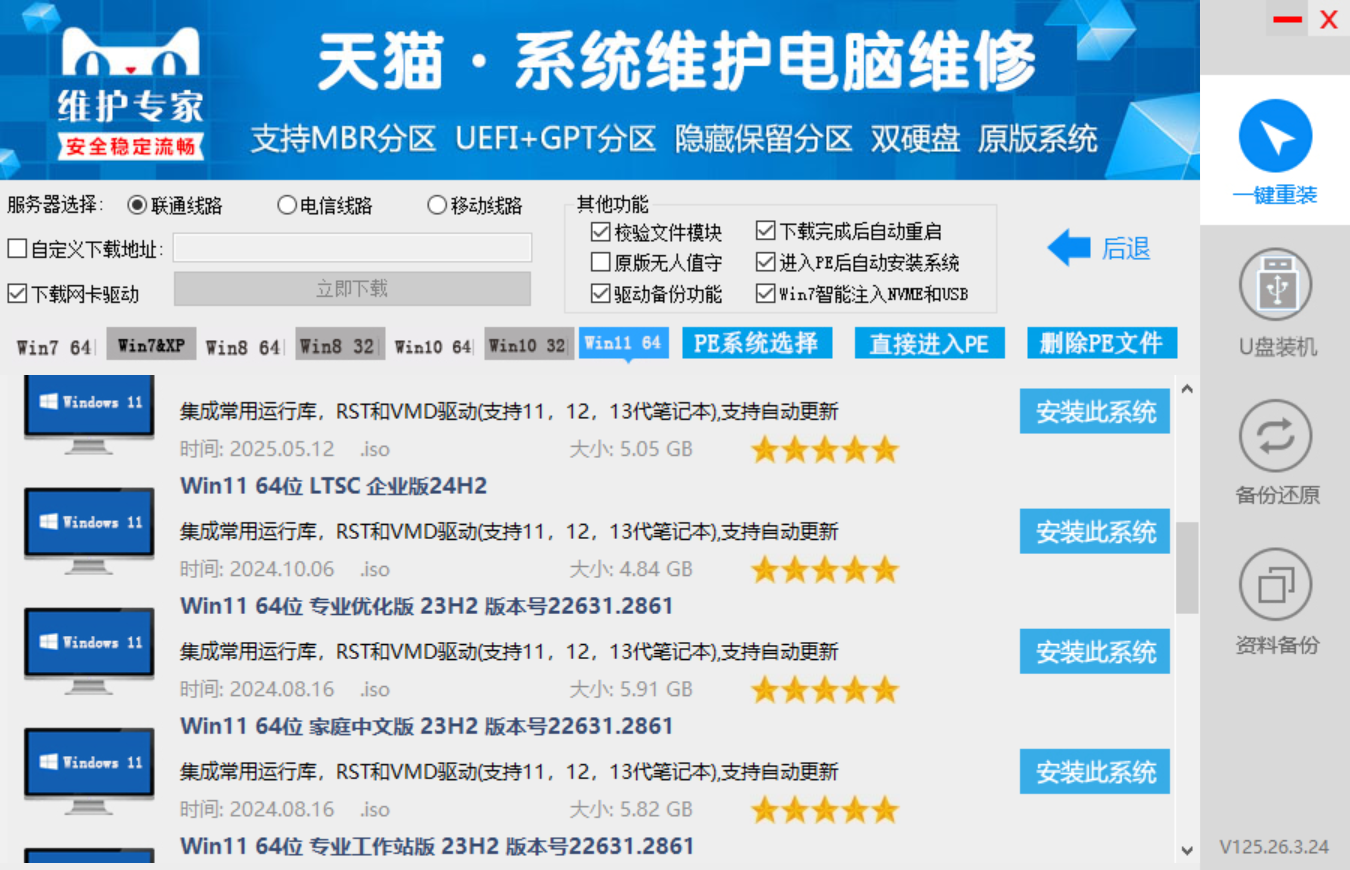Switch to the Win8 64 tab
The height and width of the screenshot is (870, 1350).
(x=242, y=347)
